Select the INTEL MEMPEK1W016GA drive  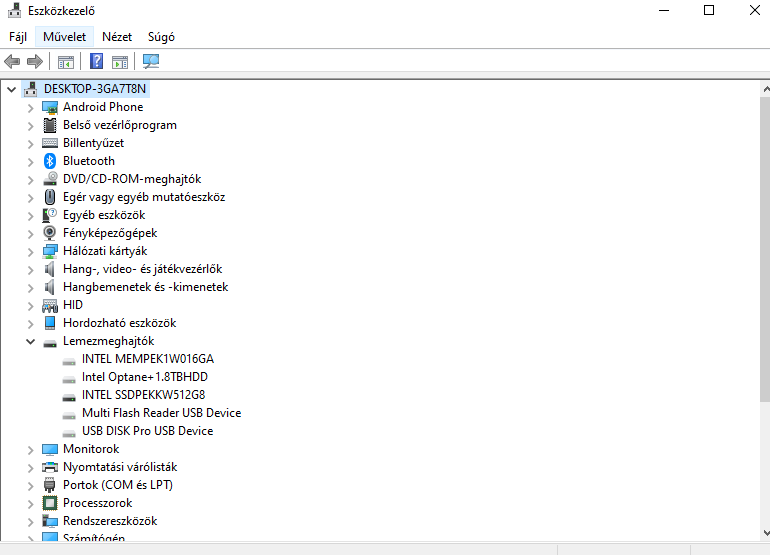tap(148, 359)
